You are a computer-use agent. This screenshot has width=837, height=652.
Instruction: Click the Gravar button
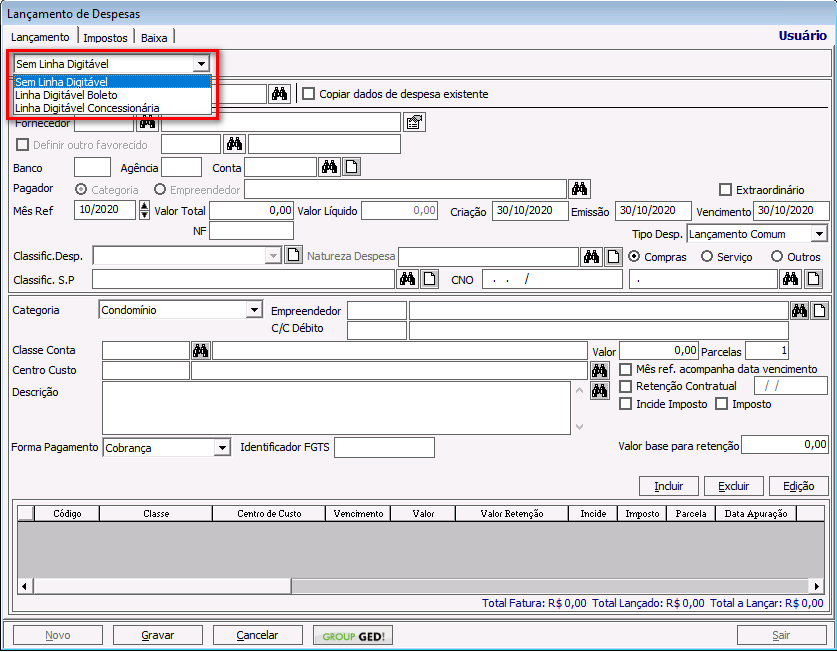157,635
